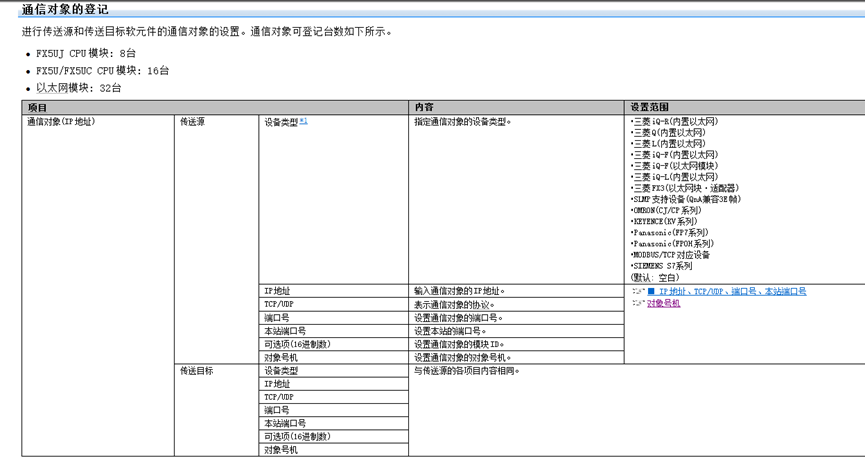Click the KEYENCE(KV系列) entry

point(664,222)
